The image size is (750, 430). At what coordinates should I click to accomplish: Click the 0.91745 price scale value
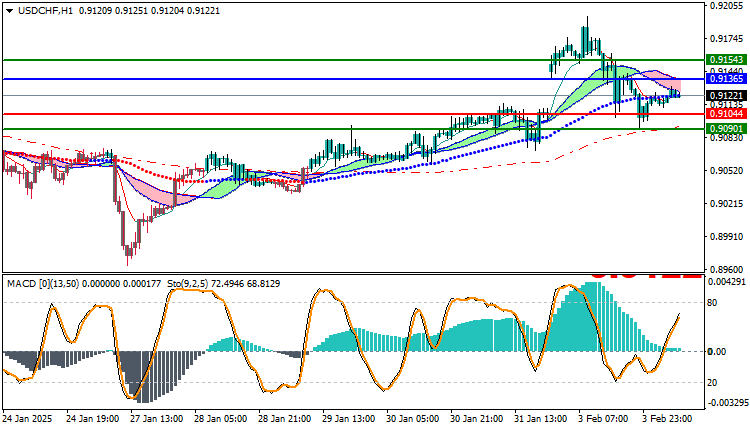click(727, 39)
